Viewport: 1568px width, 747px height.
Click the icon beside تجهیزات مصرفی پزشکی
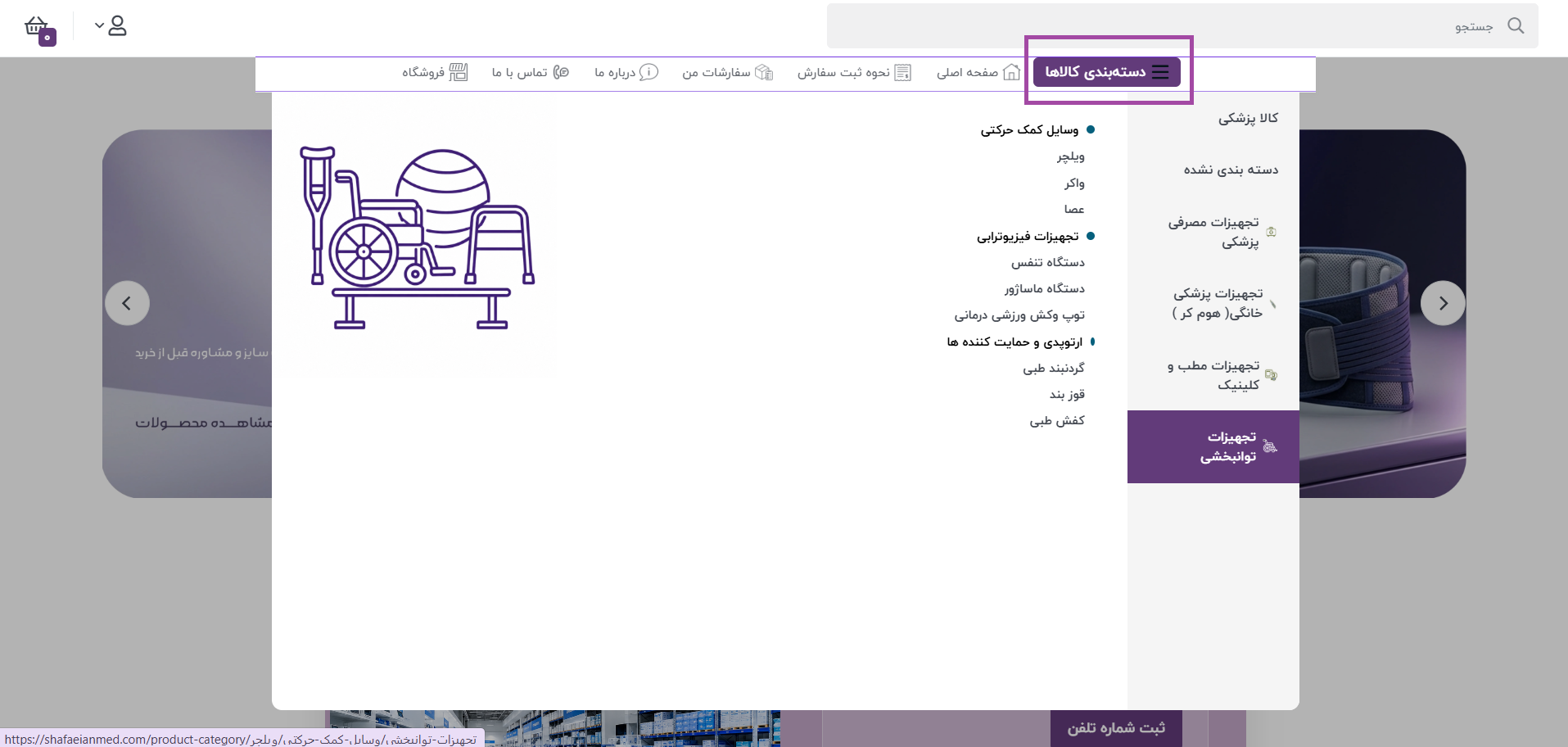(x=1272, y=232)
